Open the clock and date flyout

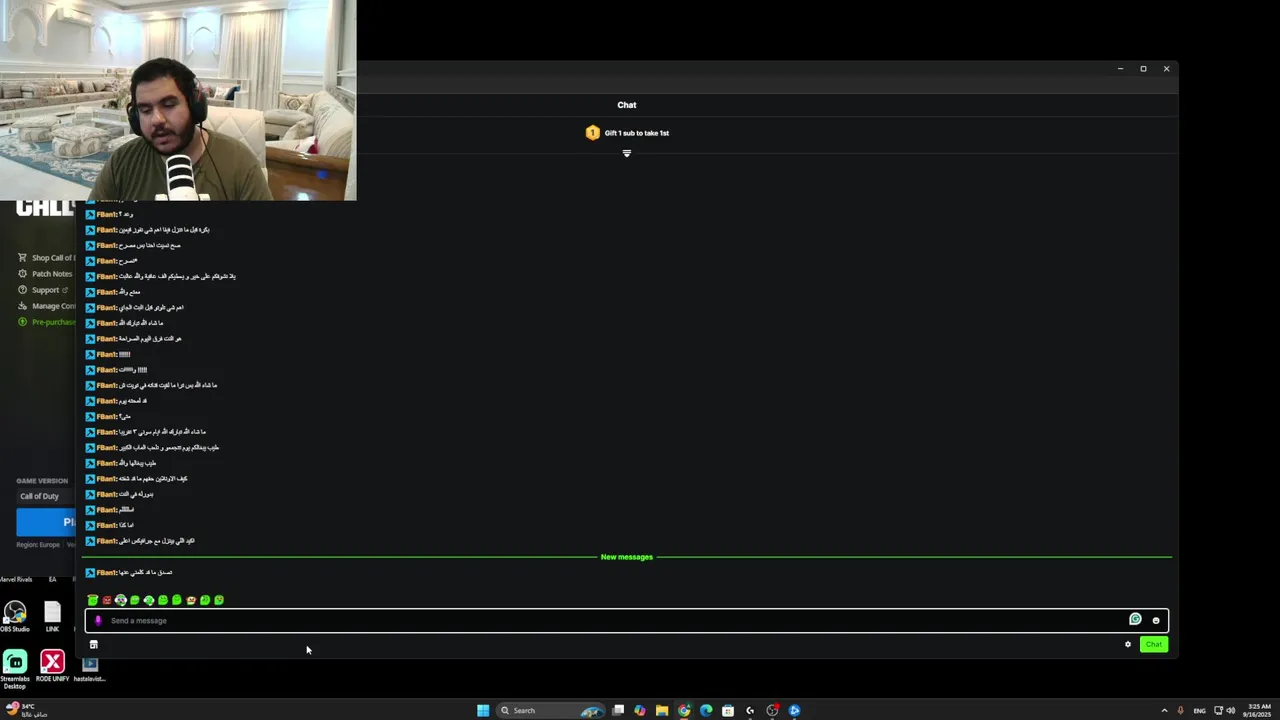(1259, 710)
